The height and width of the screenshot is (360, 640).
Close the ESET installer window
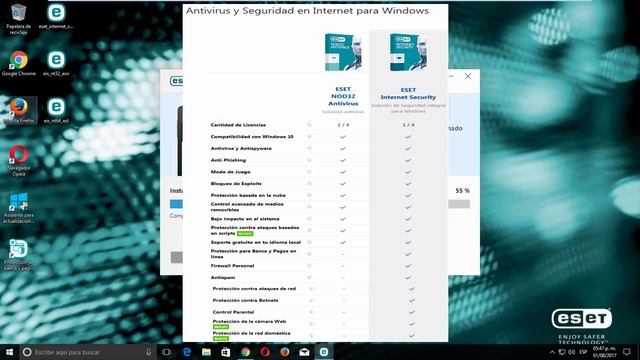[468, 76]
